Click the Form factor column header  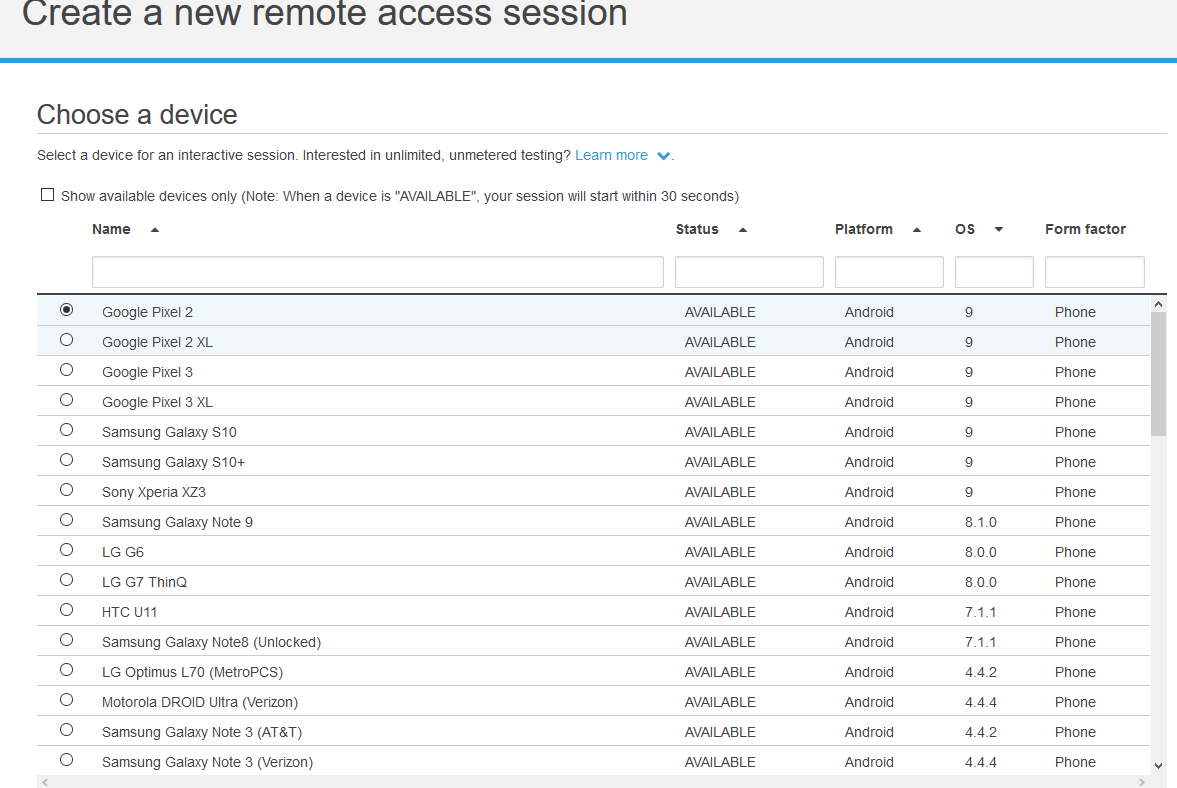coord(1085,230)
